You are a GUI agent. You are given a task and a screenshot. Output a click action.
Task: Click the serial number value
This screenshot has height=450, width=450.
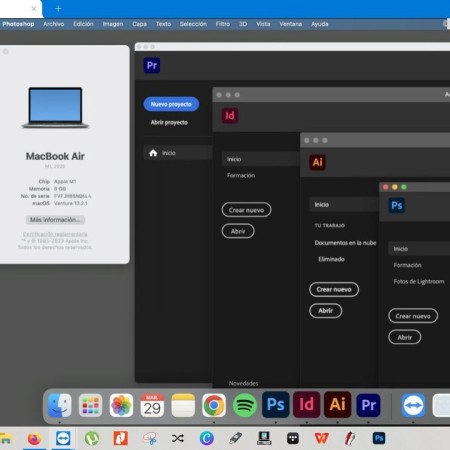(72, 196)
